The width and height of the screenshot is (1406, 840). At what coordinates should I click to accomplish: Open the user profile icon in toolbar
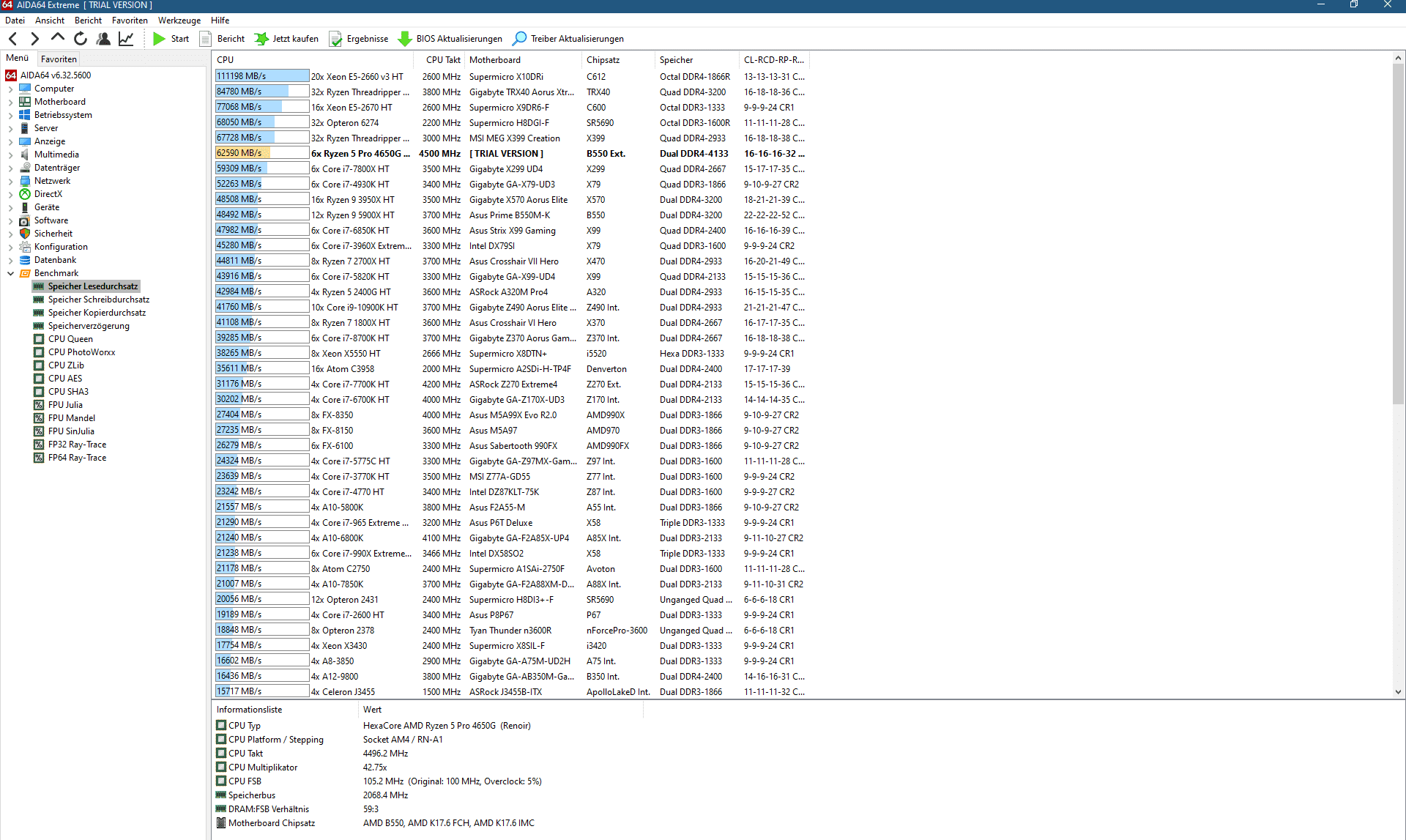103,39
